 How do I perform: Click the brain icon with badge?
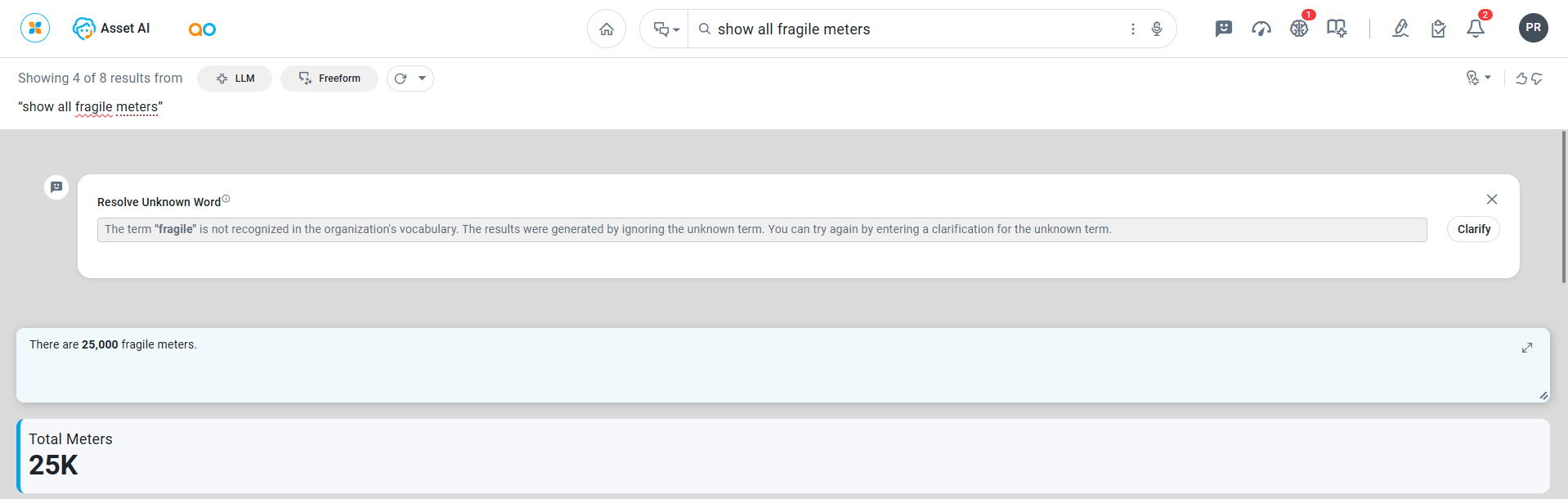click(1299, 29)
